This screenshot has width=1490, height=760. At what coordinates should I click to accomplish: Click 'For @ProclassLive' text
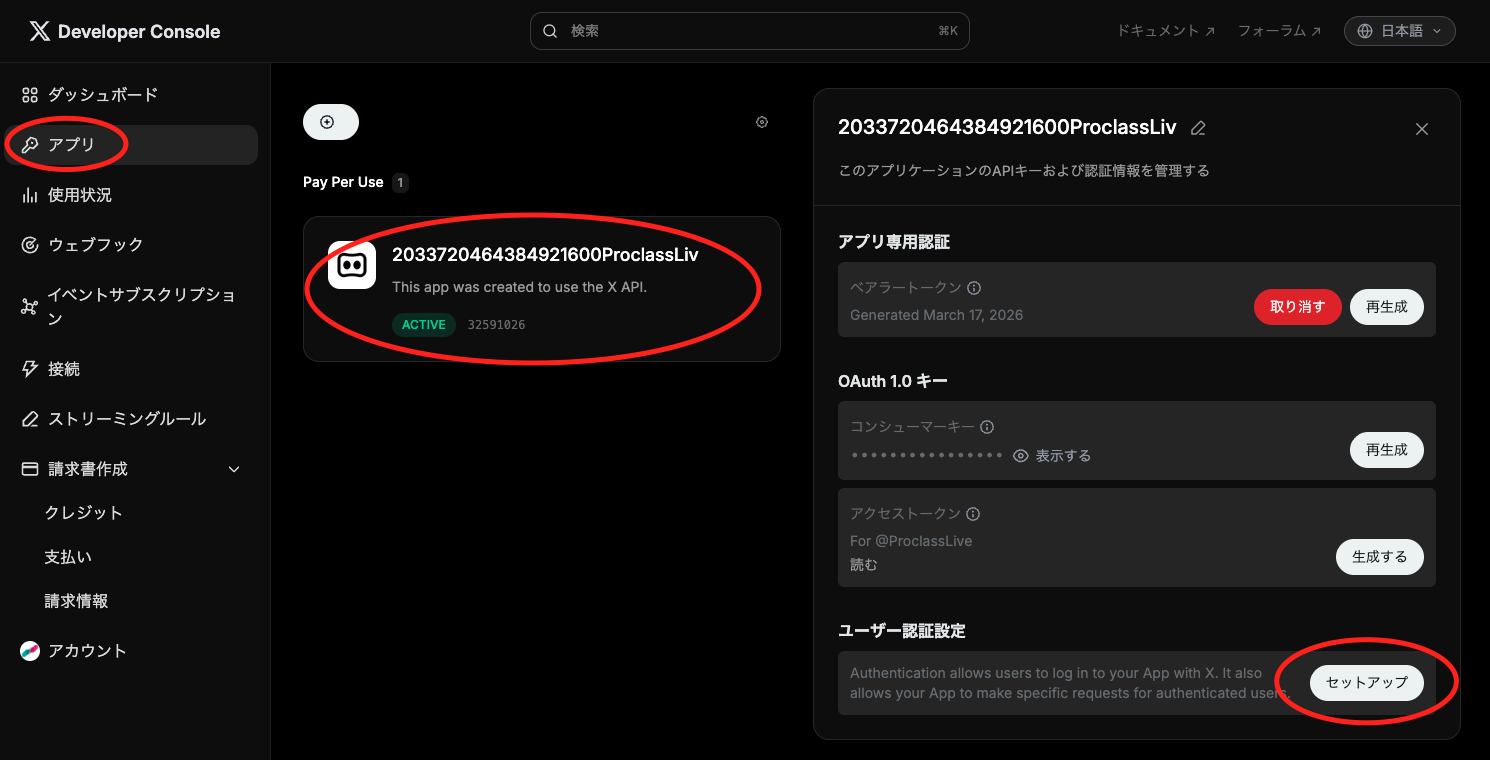pos(911,541)
